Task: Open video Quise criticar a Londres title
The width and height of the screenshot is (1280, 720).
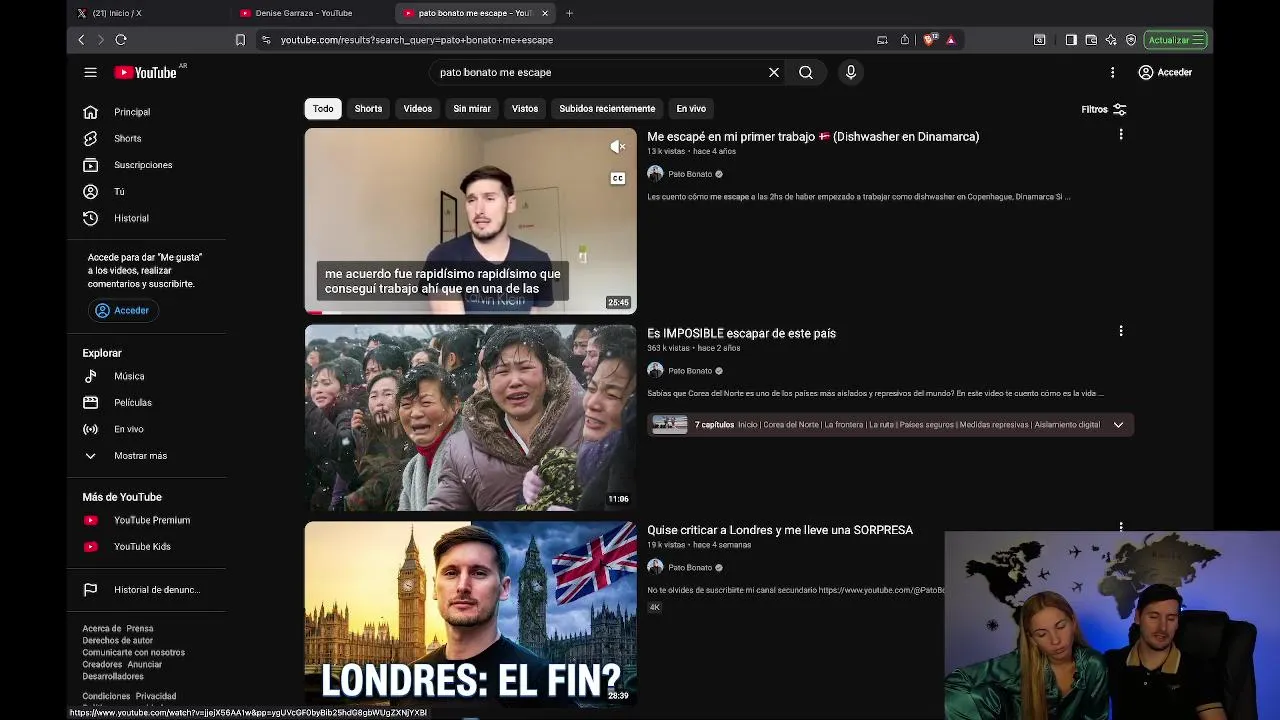Action: point(780,530)
